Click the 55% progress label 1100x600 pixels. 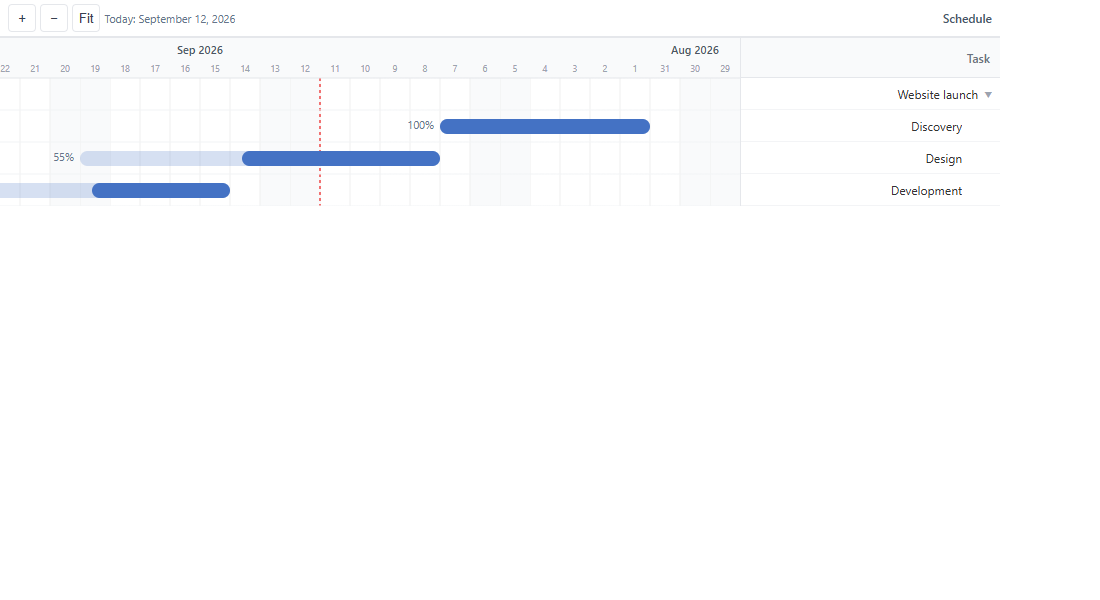point(63,158)
